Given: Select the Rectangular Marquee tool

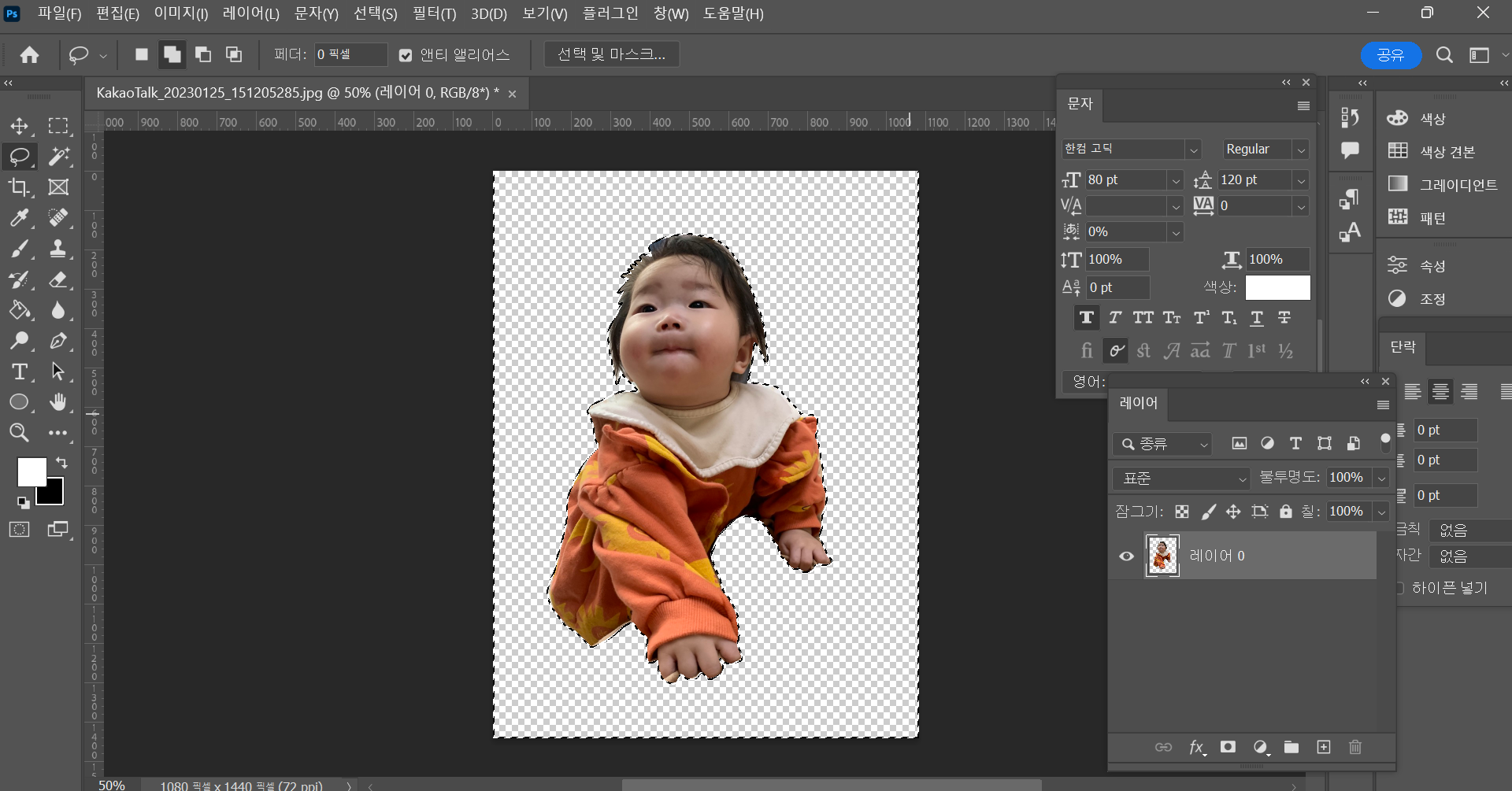Looking at the screenshot, I should click(x=58, y=126).
